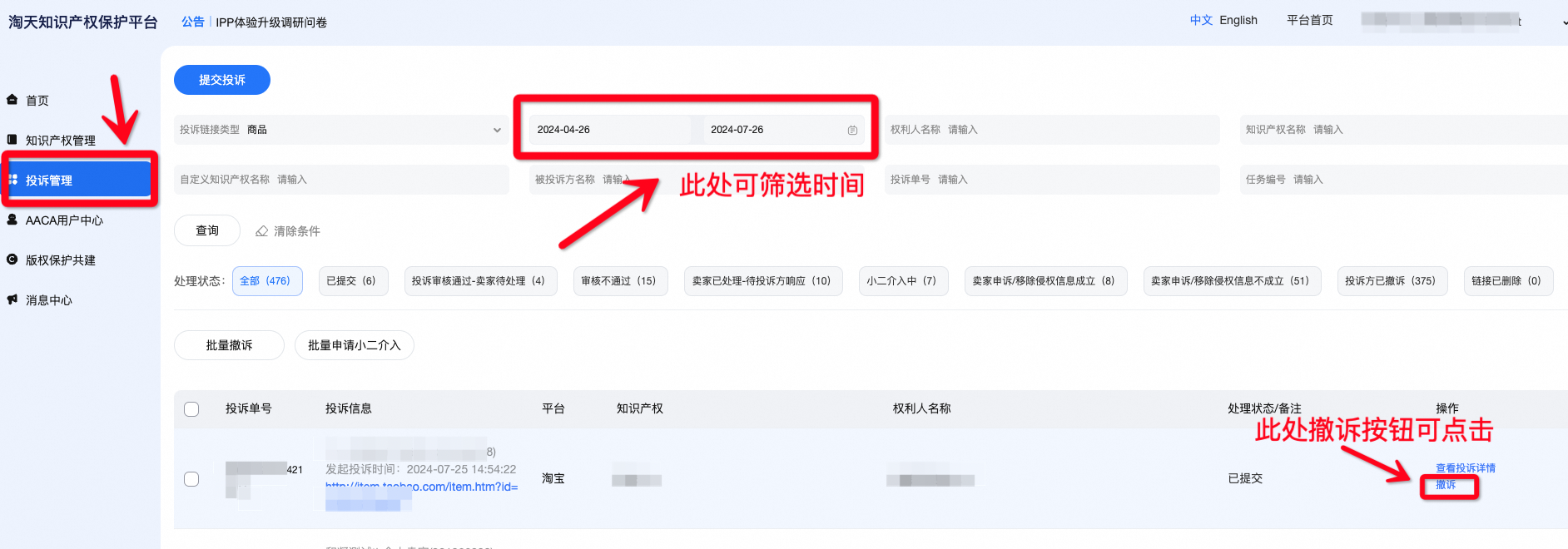Select 卖家申诉/移除侵权信息成立 (8) filter
This screenshot has height=549, width=1568.
(1045, 281)
